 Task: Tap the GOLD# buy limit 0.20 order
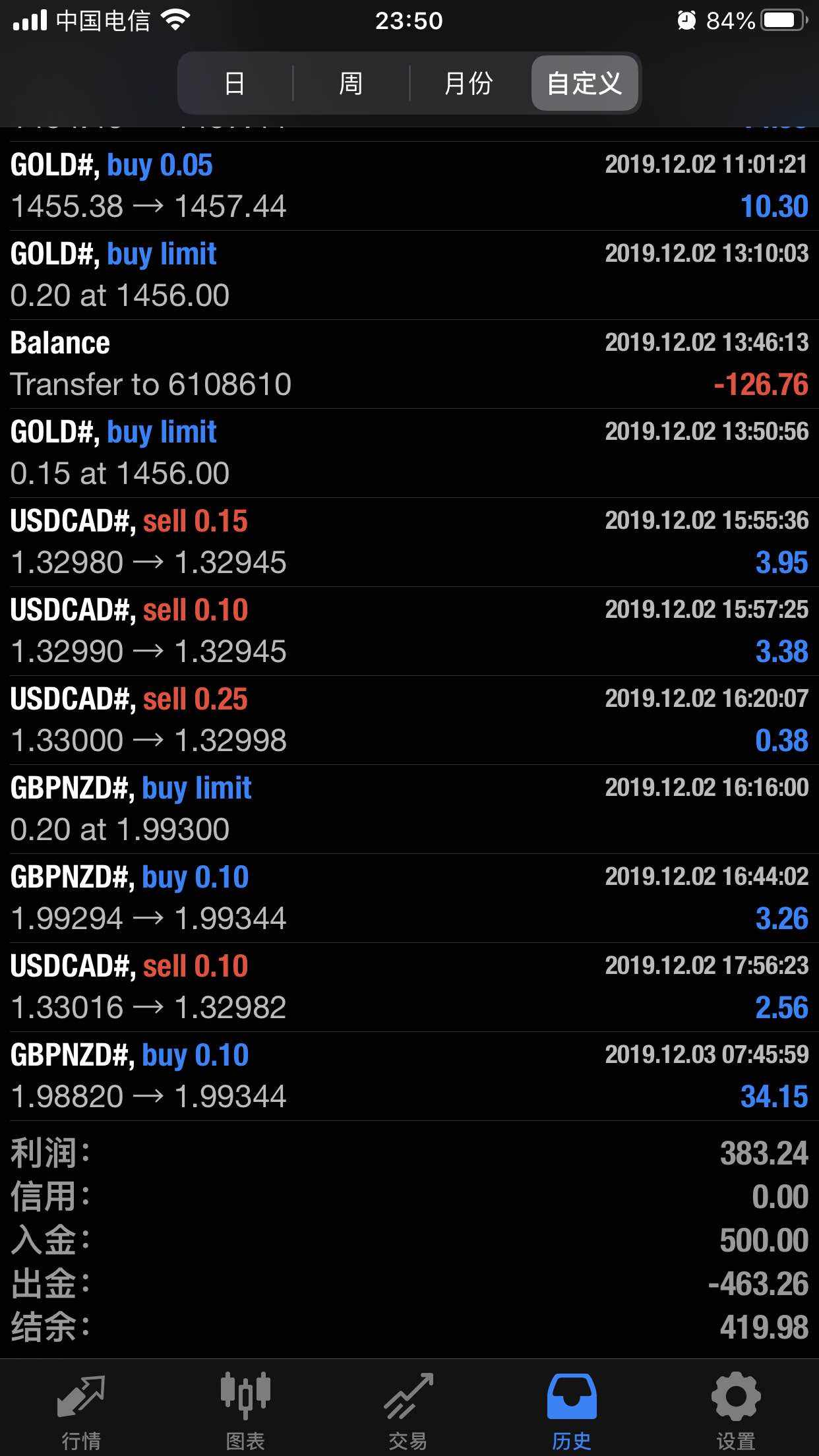(409, 275)
